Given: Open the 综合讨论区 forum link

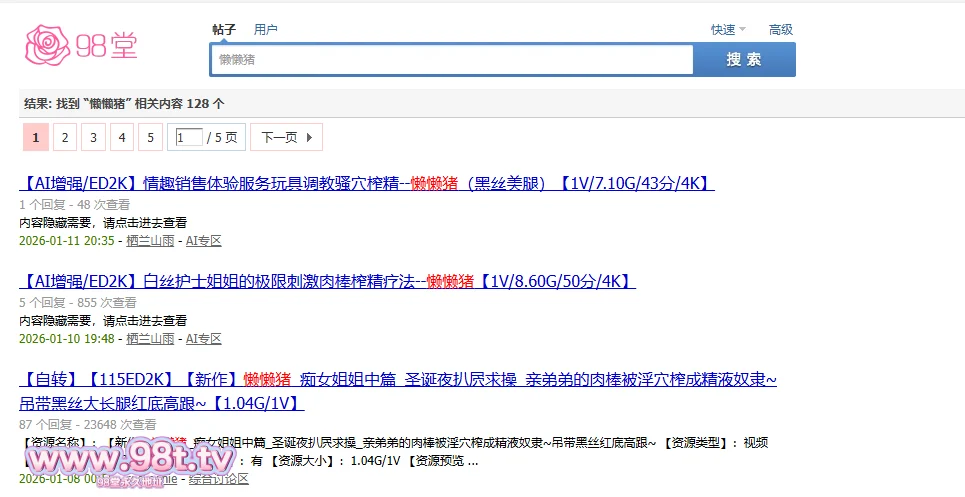Looking at the screenshot, I should click(x=218, y=479).
